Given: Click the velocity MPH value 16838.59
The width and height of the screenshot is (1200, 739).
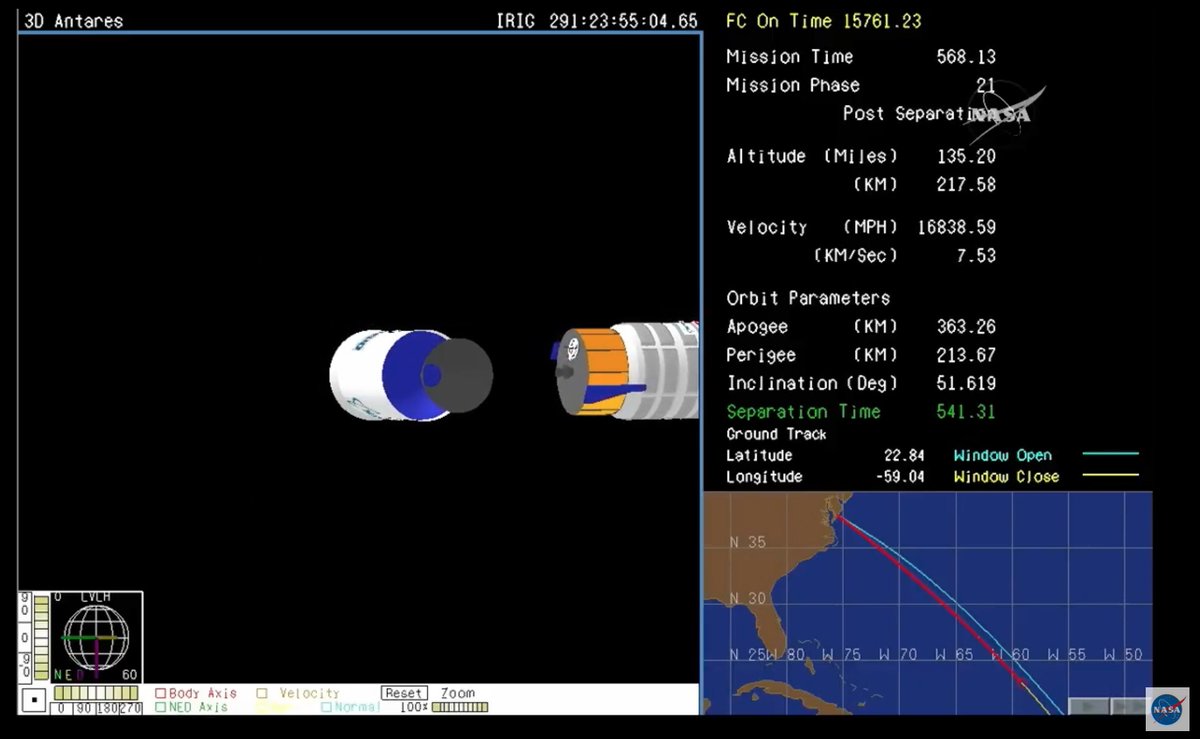Looking at the screenshot, I should [956, 228].
